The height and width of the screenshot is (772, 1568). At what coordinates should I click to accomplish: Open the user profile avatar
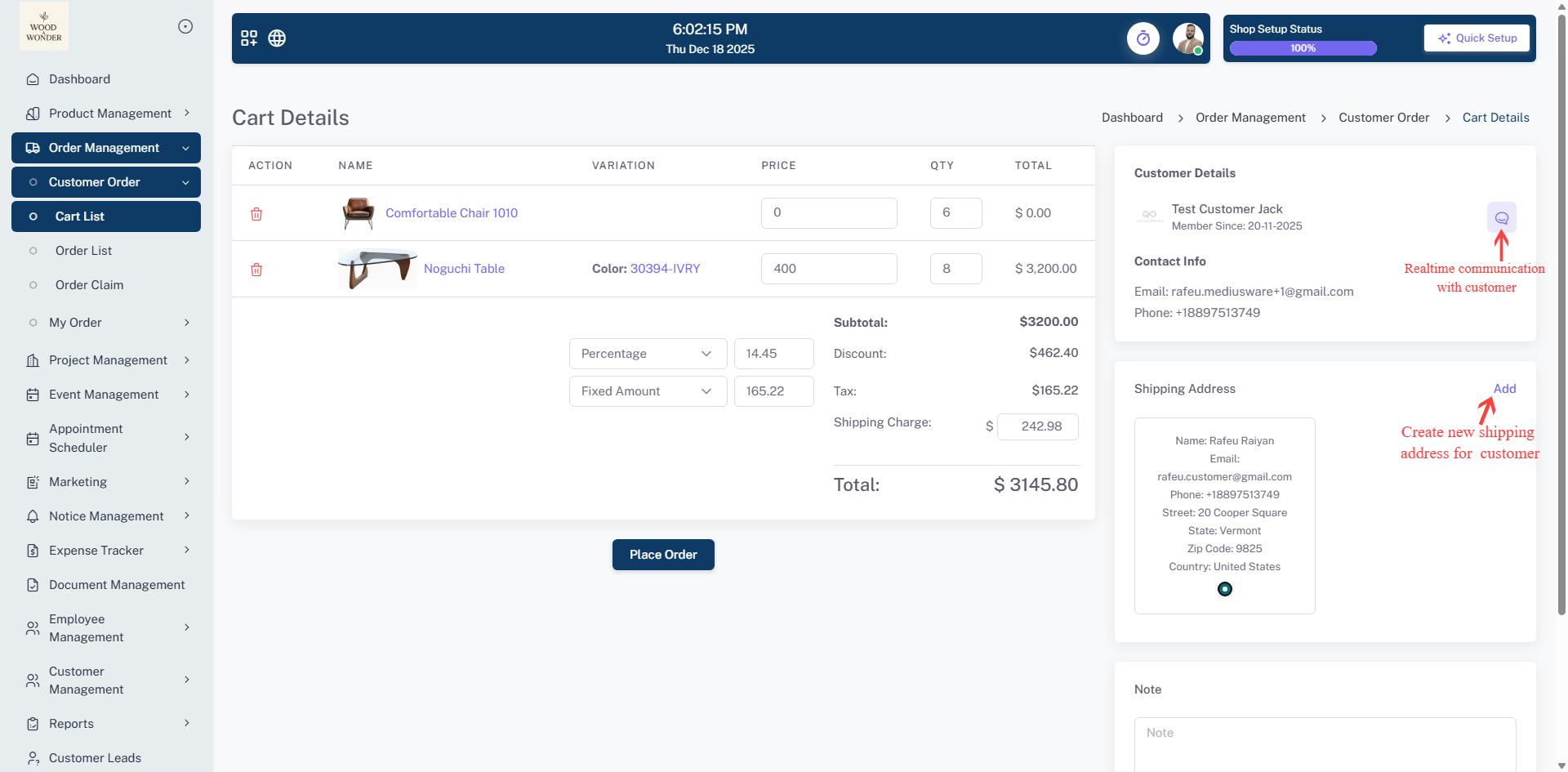(x=1187, y=38)
